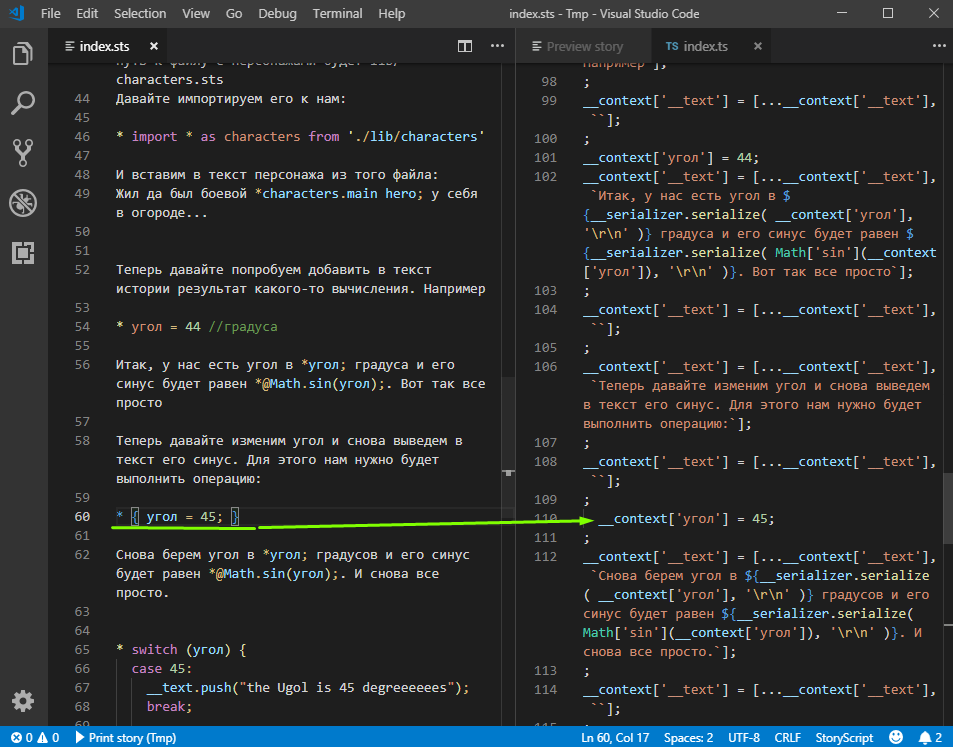
Task: Open the Search view in activity bar
Action: pos(22,103)
